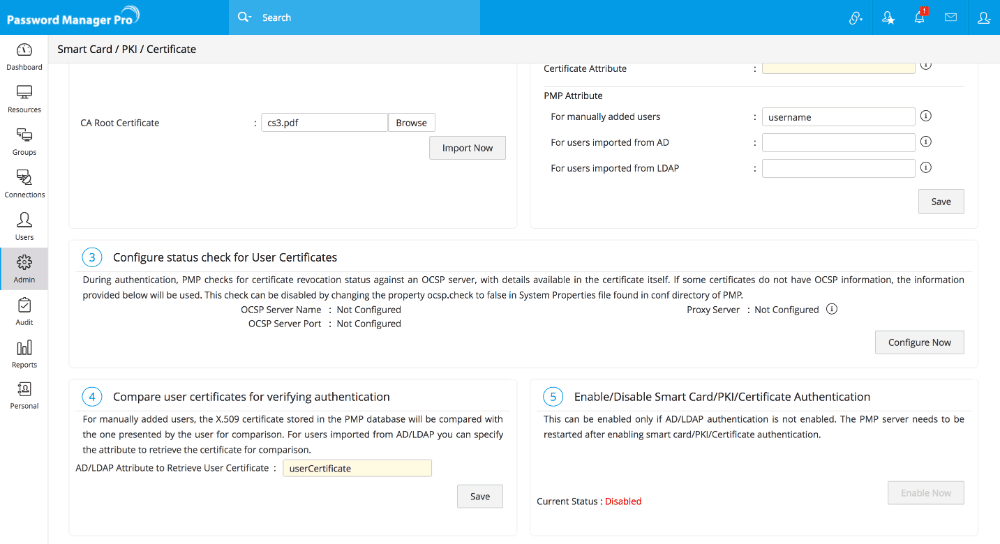The image size is (1000, 544).
Task: Open the Audit section
Action: (x=24, y=311)
